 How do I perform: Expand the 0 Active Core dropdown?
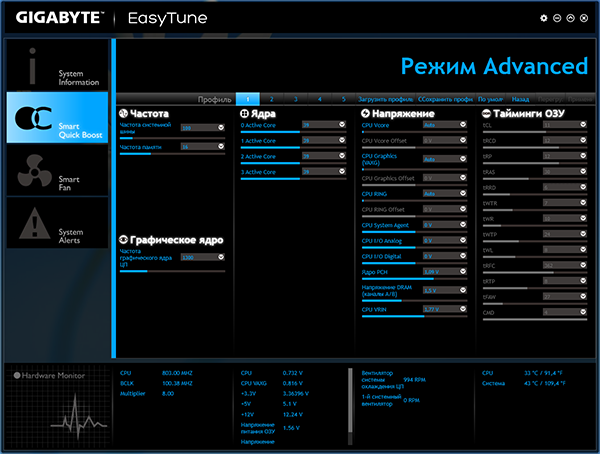(x=342, y=124)
